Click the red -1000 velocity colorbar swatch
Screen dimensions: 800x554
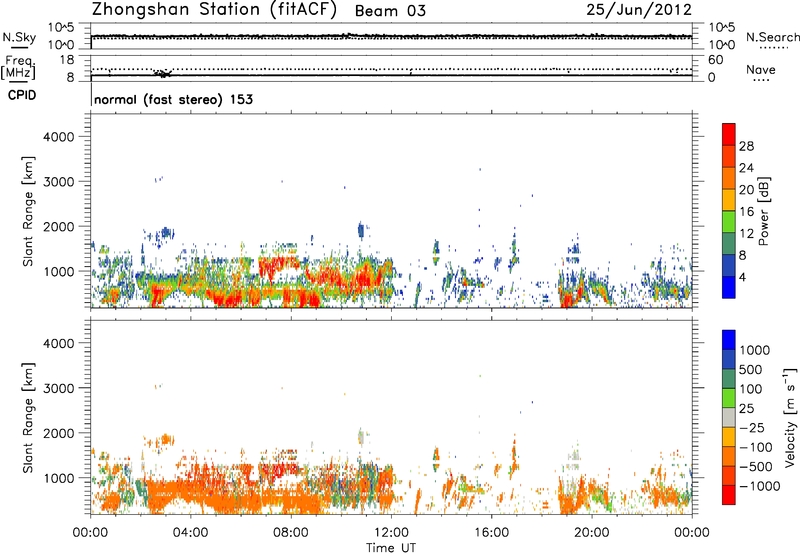pyautogui.click(x=729, y=495)
